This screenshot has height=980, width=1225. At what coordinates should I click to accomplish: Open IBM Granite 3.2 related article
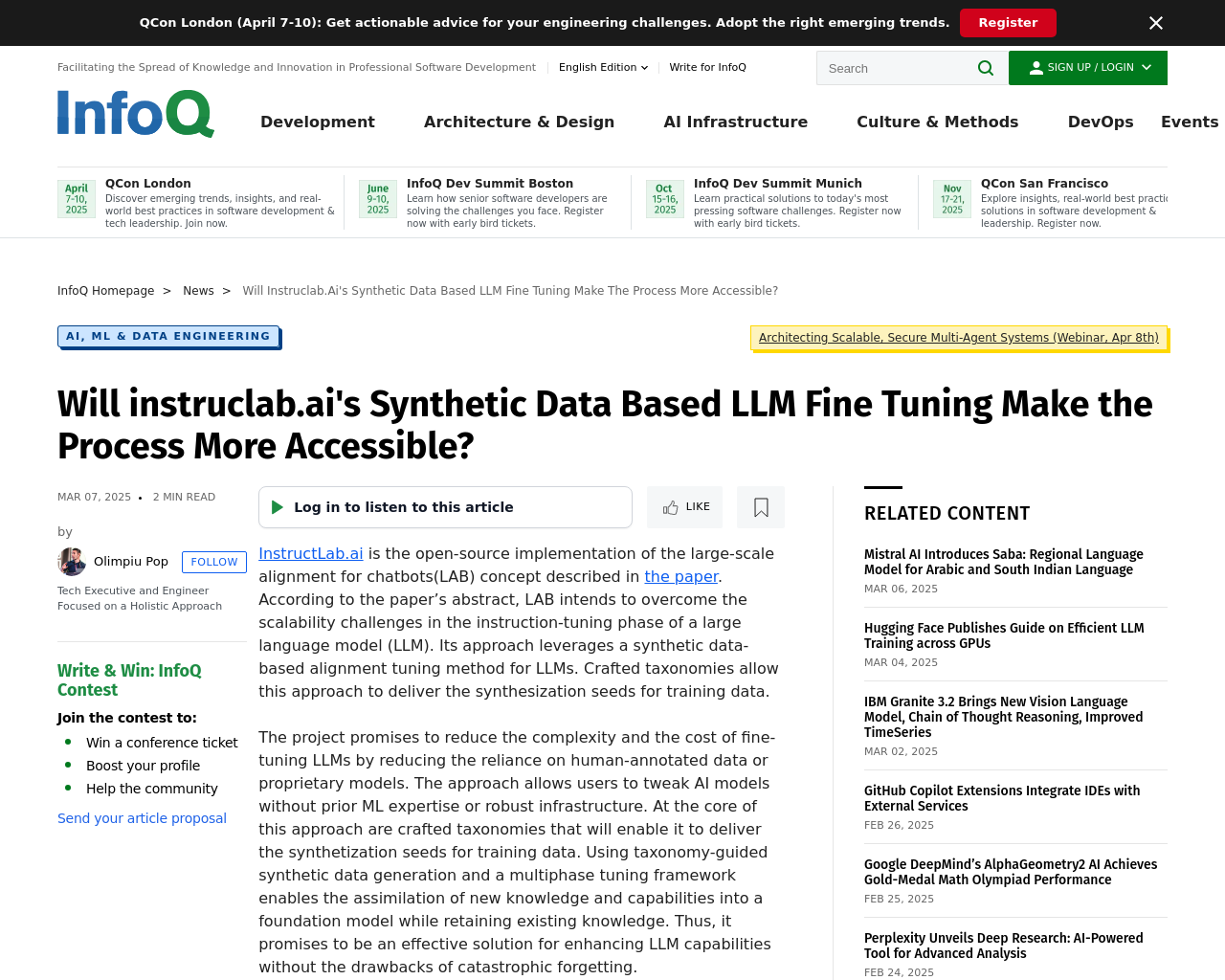(x=1004, y=717)
